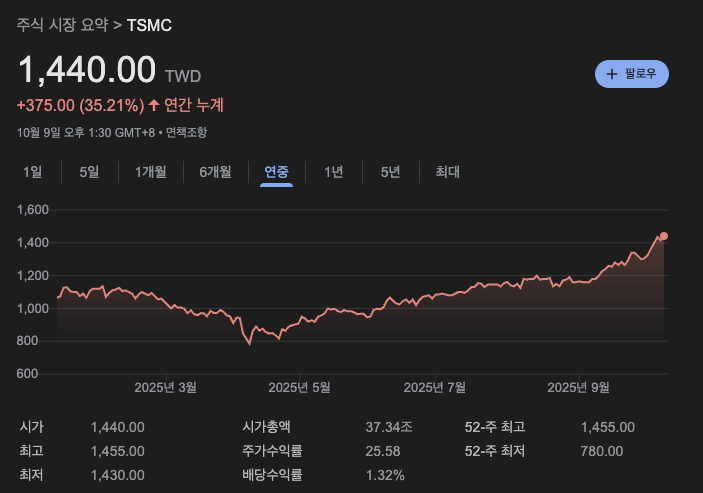Show the 1개월 chart range
The height and width of the screenshot is (493, 703).
150,172
